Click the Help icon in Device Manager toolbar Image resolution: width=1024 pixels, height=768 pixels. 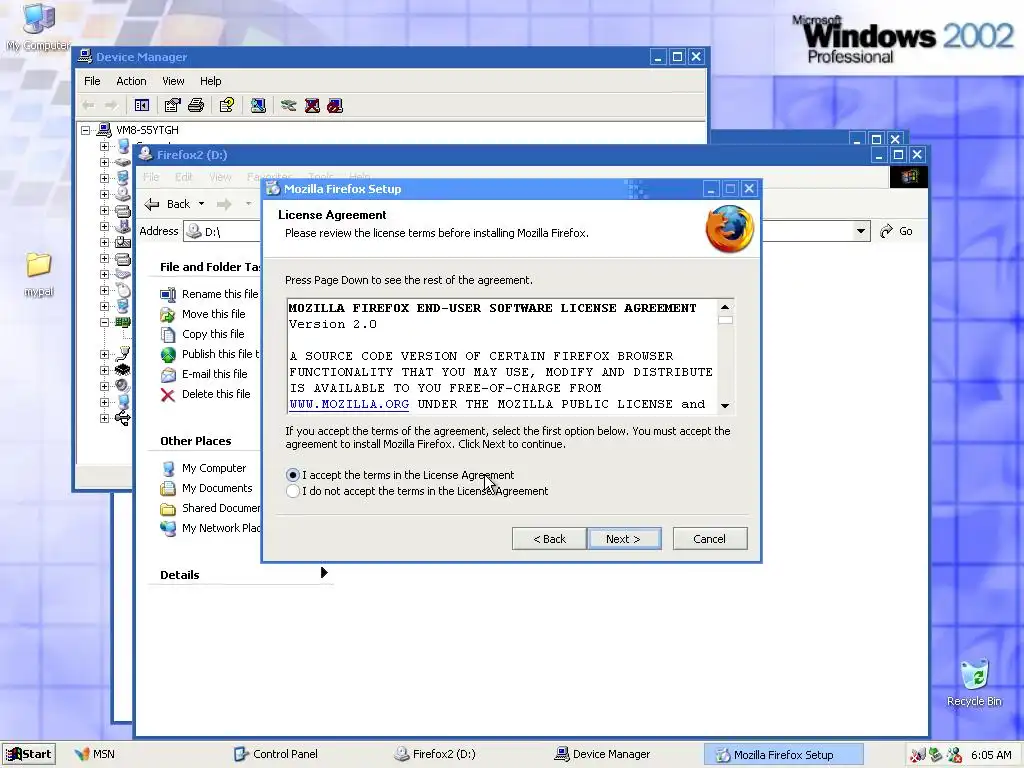(x=227, y=105)
